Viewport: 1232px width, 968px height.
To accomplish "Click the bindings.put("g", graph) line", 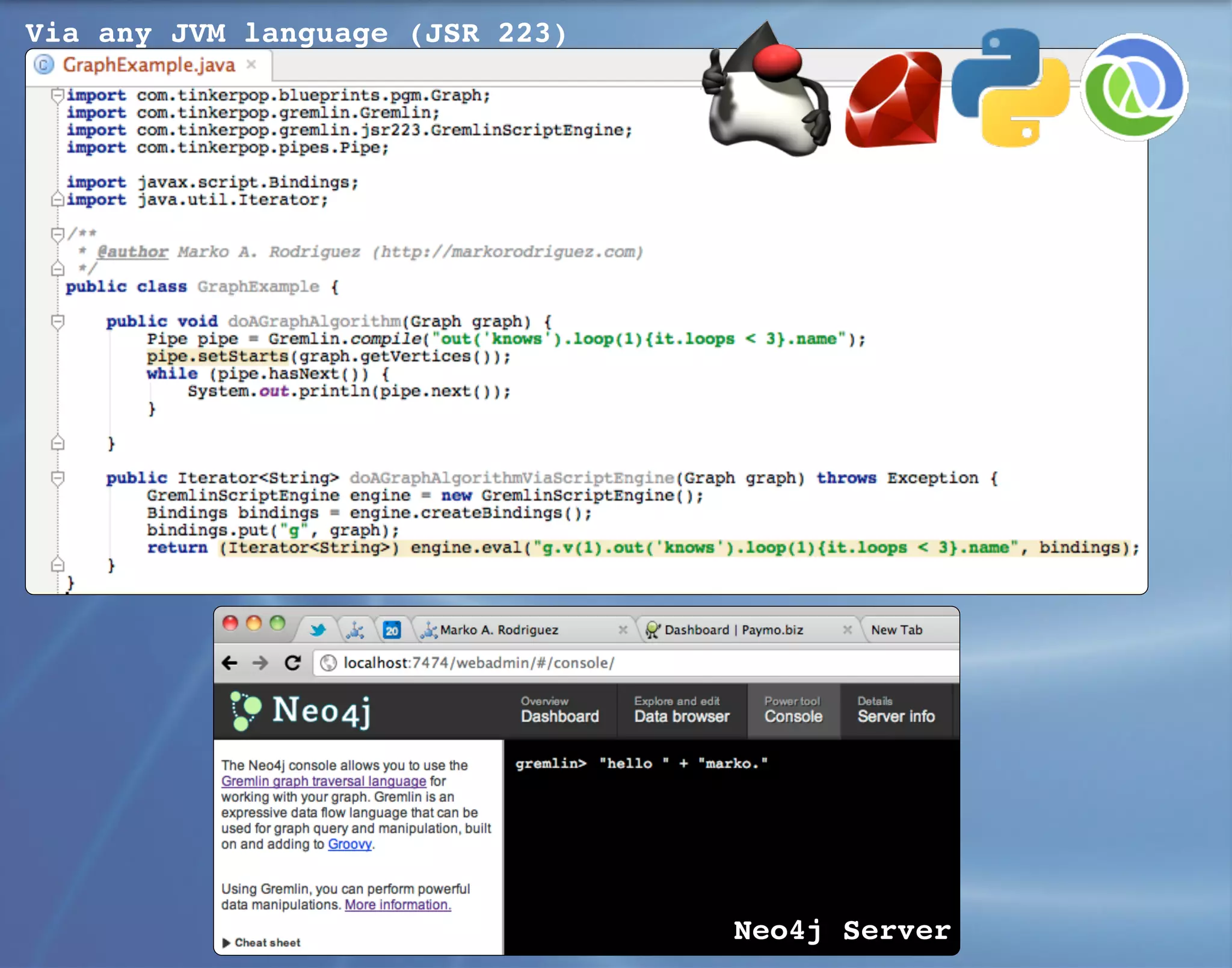I will (x=273, y=530).
